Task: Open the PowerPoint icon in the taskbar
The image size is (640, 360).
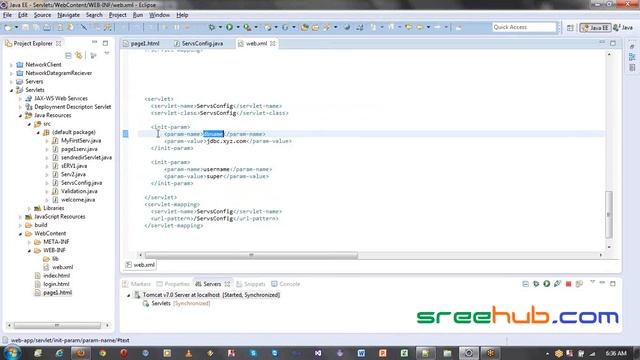Action: pos(382,353)
